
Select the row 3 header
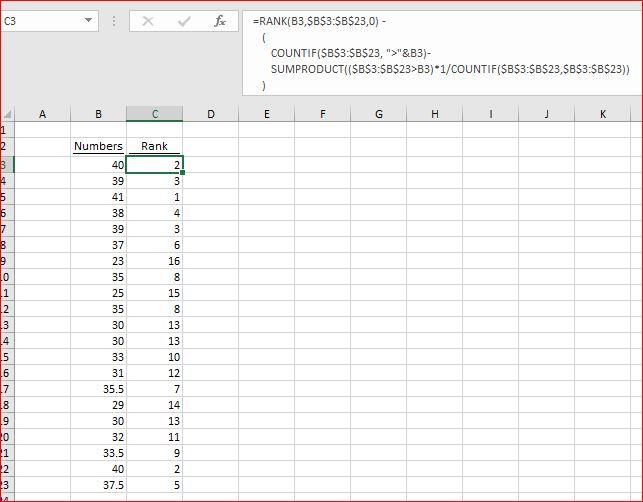(7, 165)
